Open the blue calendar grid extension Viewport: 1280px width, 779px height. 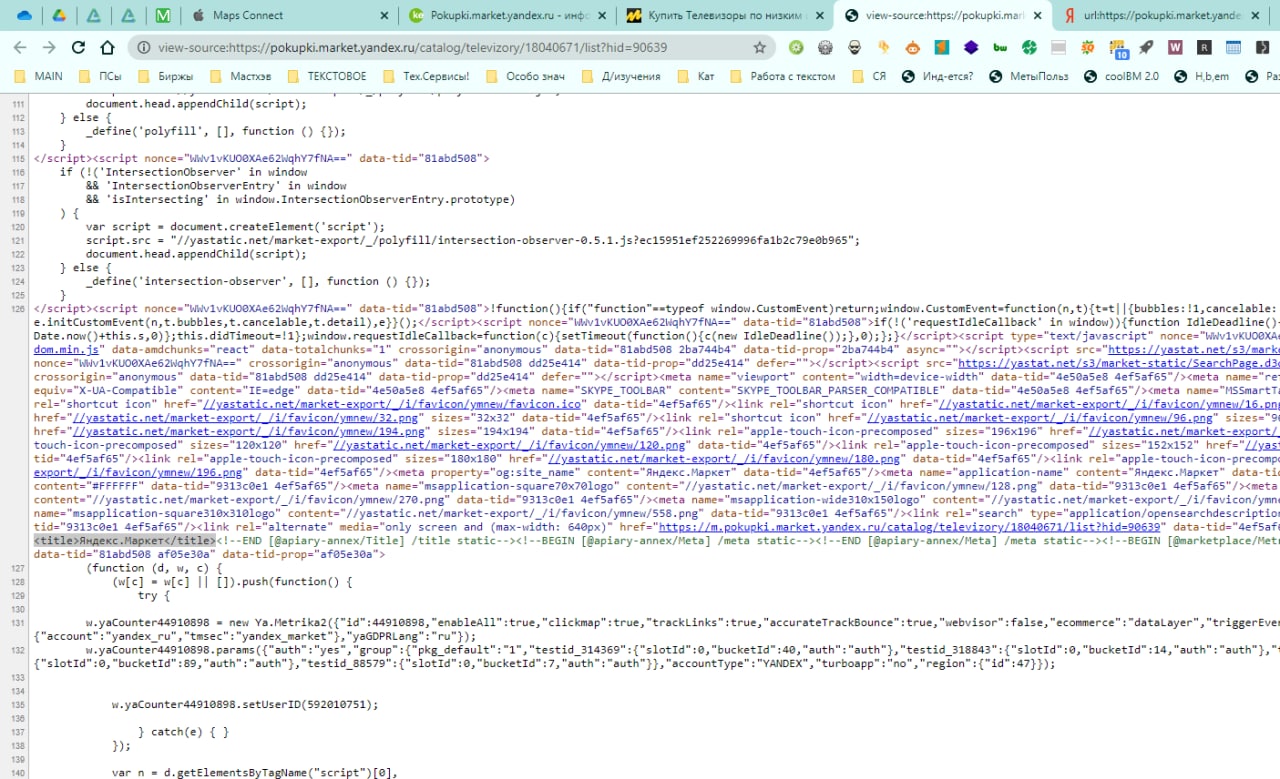1234,47
